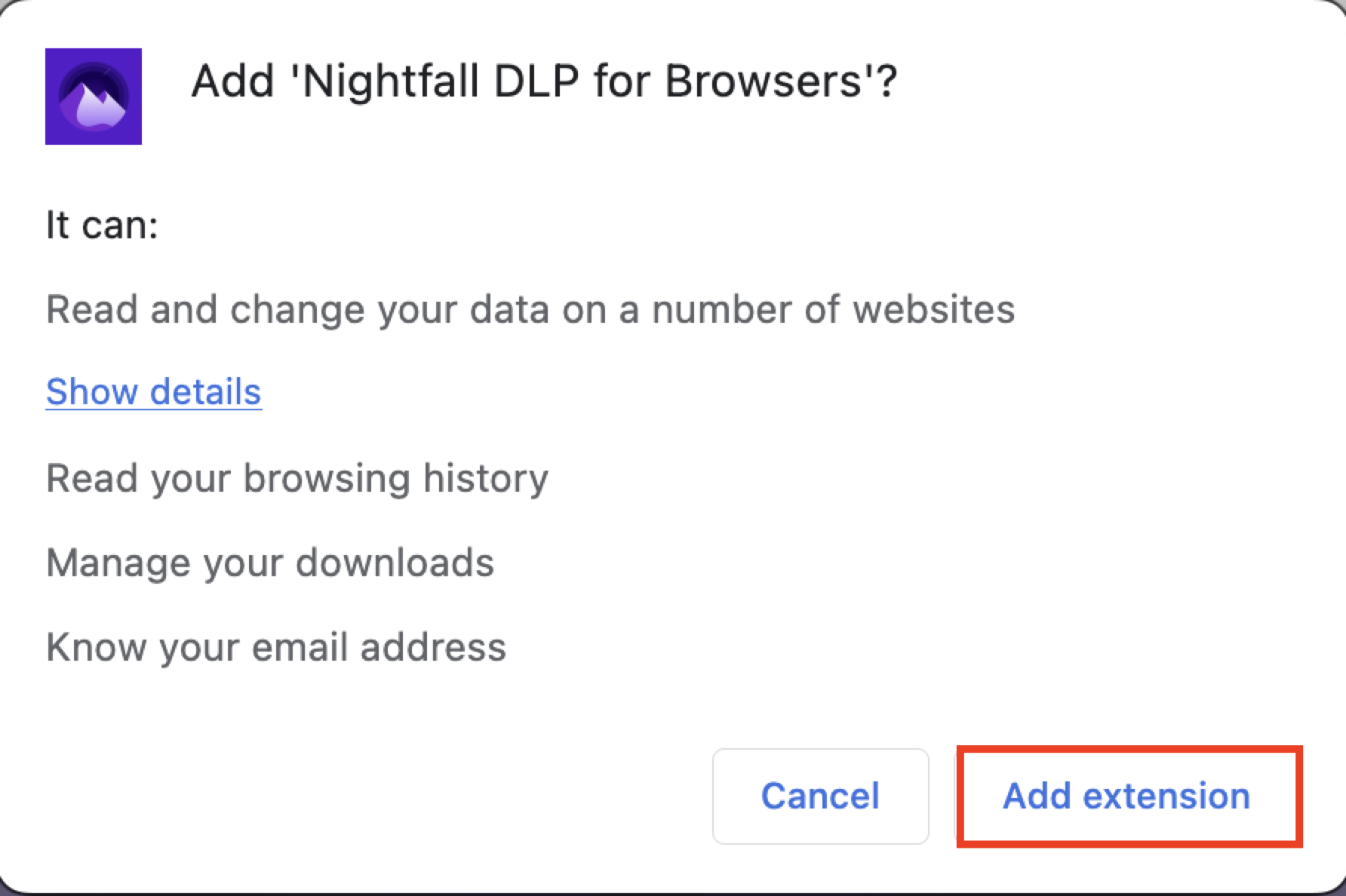
Task: Reveal website list via Show details
Action: [153, 392]
